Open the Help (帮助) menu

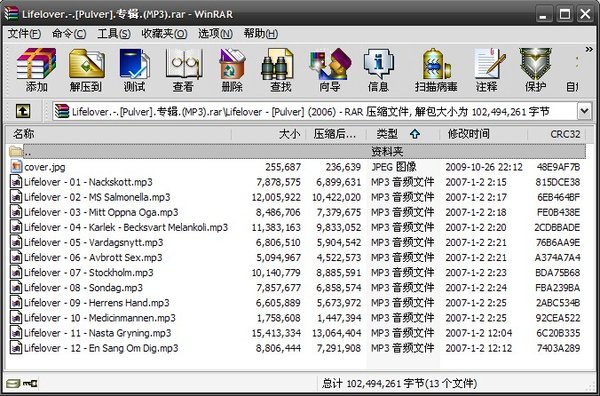point(261,34)
